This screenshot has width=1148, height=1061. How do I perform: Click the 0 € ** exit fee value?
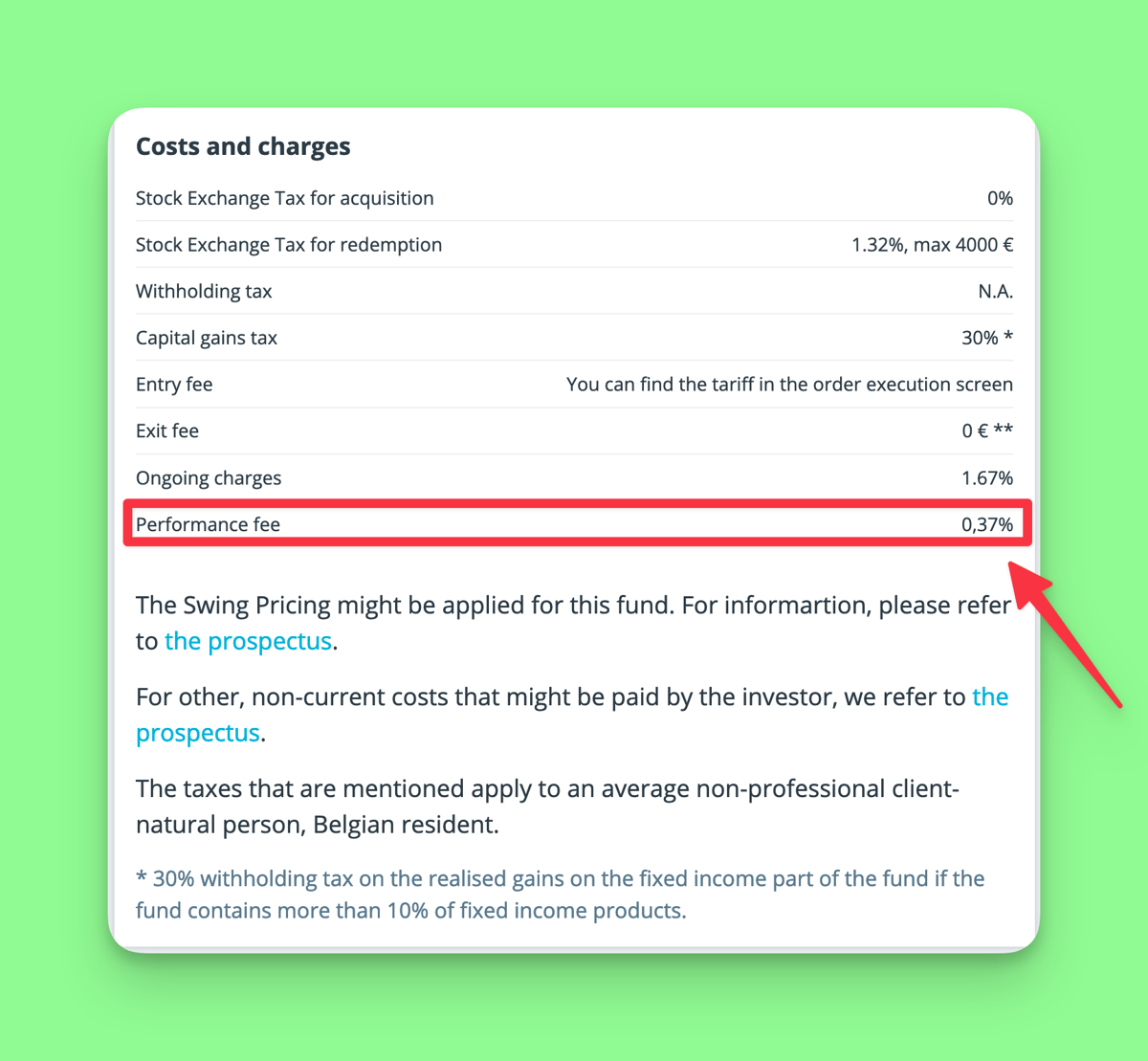pyautogui.click(x=986, y=431)
